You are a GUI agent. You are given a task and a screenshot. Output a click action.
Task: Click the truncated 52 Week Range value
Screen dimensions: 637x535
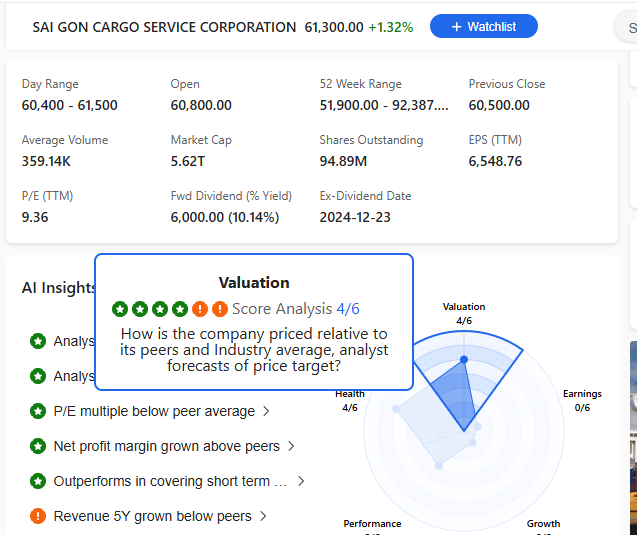point(384,105)
